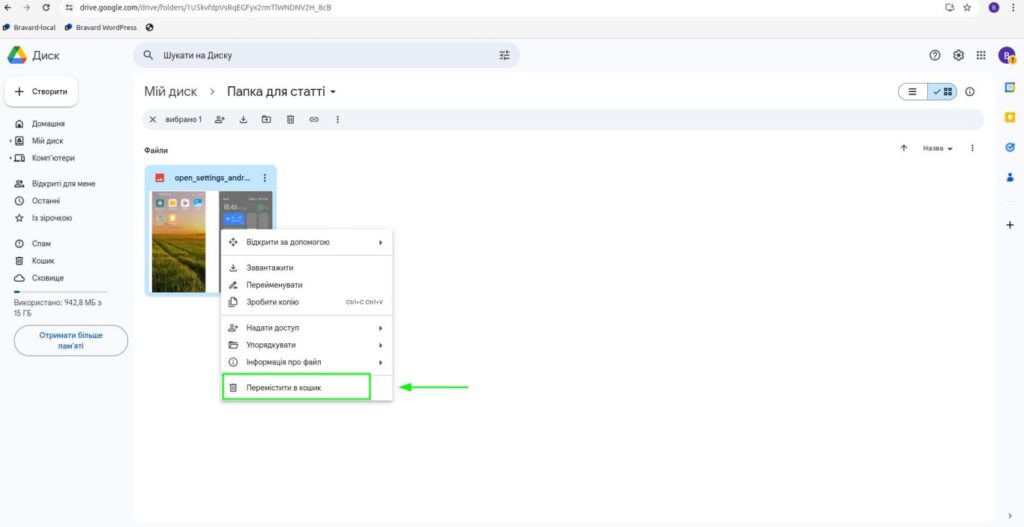The height and width of the screenshot is (527, 1024).
Task: Click storage usage progress bar
Action: pos(61,292)
